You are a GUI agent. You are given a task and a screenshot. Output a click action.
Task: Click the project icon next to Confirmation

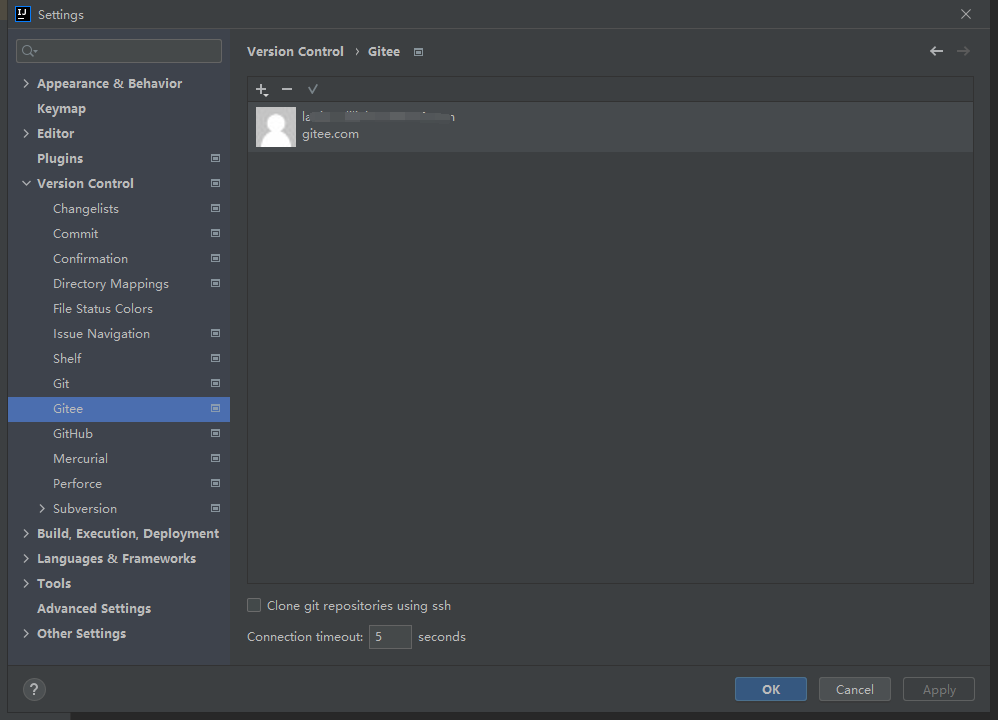tap(216, 258)
